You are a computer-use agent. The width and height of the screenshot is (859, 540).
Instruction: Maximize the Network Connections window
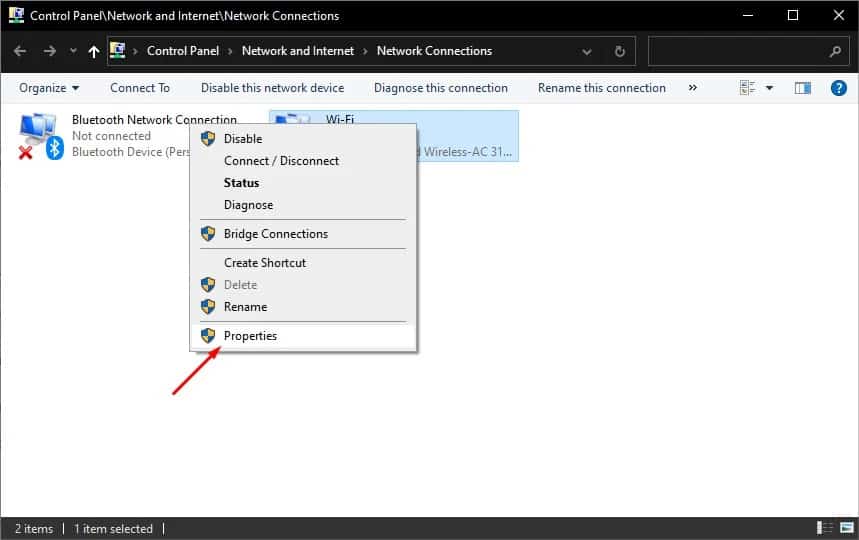tap(793, 15)
